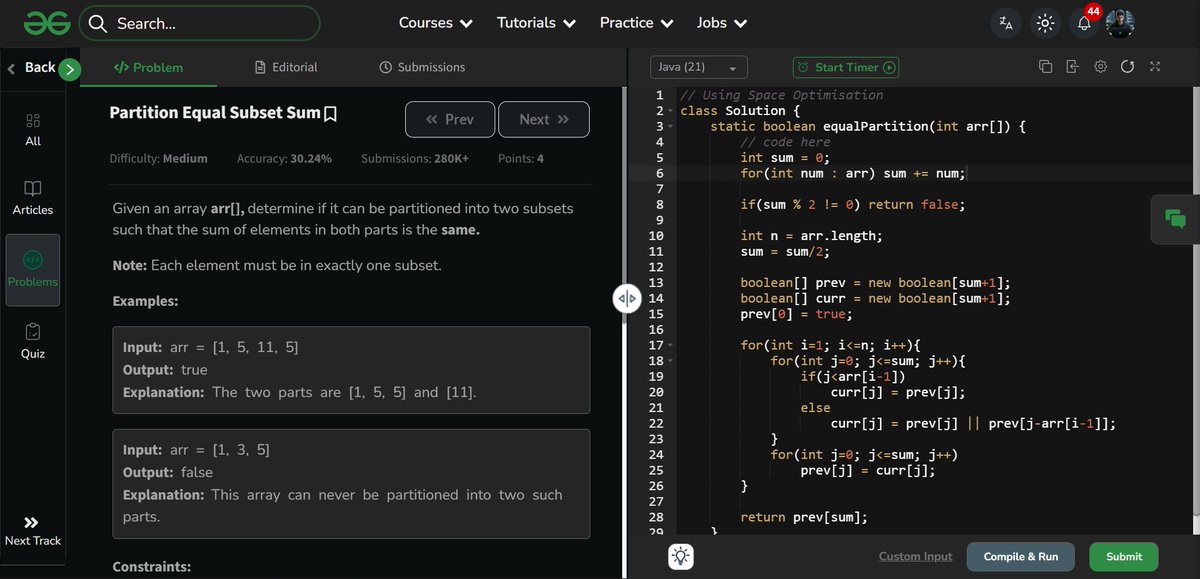Expand the Practice menu

click(x=636, y=22)
